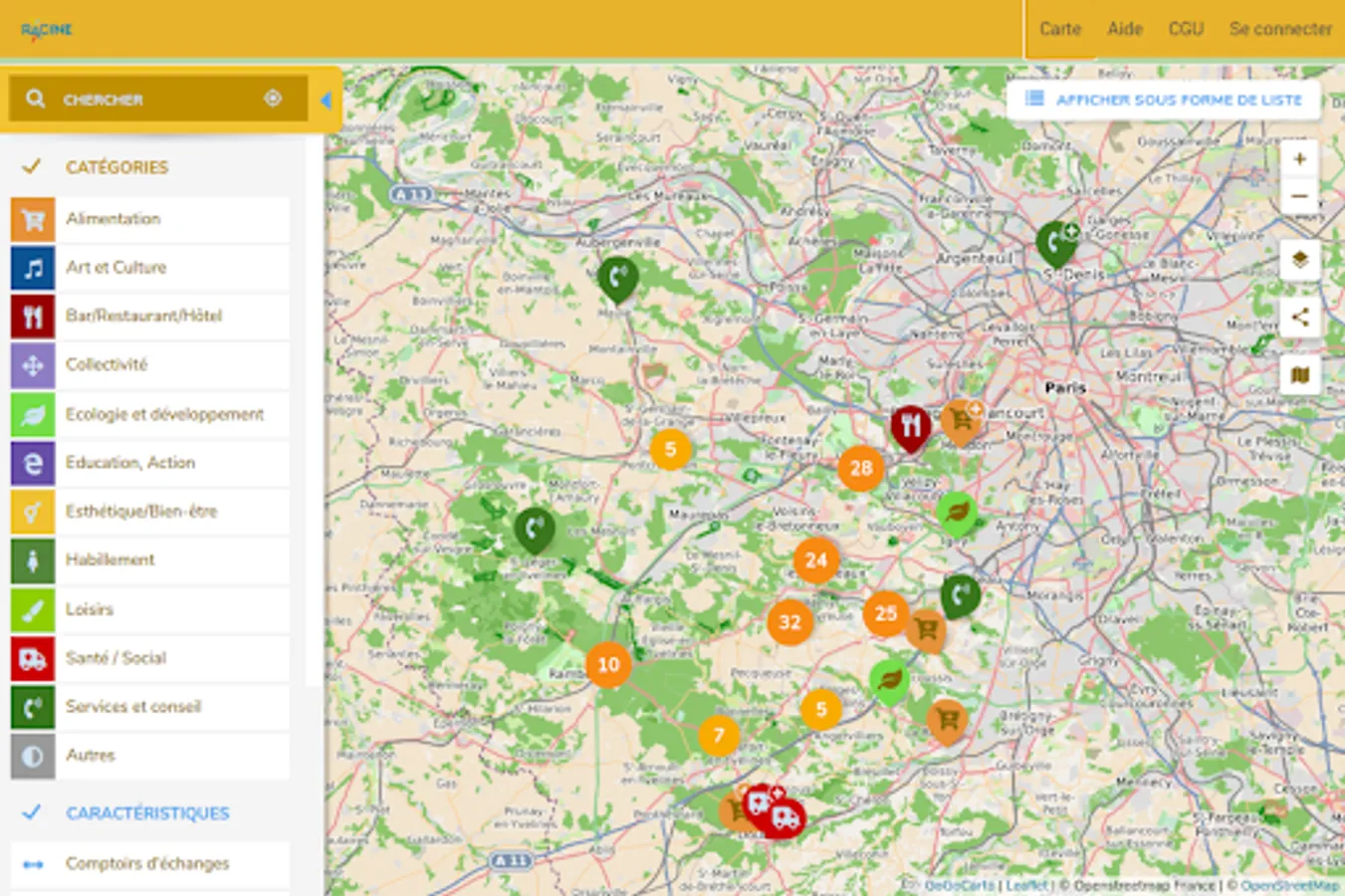The image size is (1345, 896).
Task: Select the cart marker beside the restaurant marker
Action: pos(962,421)
